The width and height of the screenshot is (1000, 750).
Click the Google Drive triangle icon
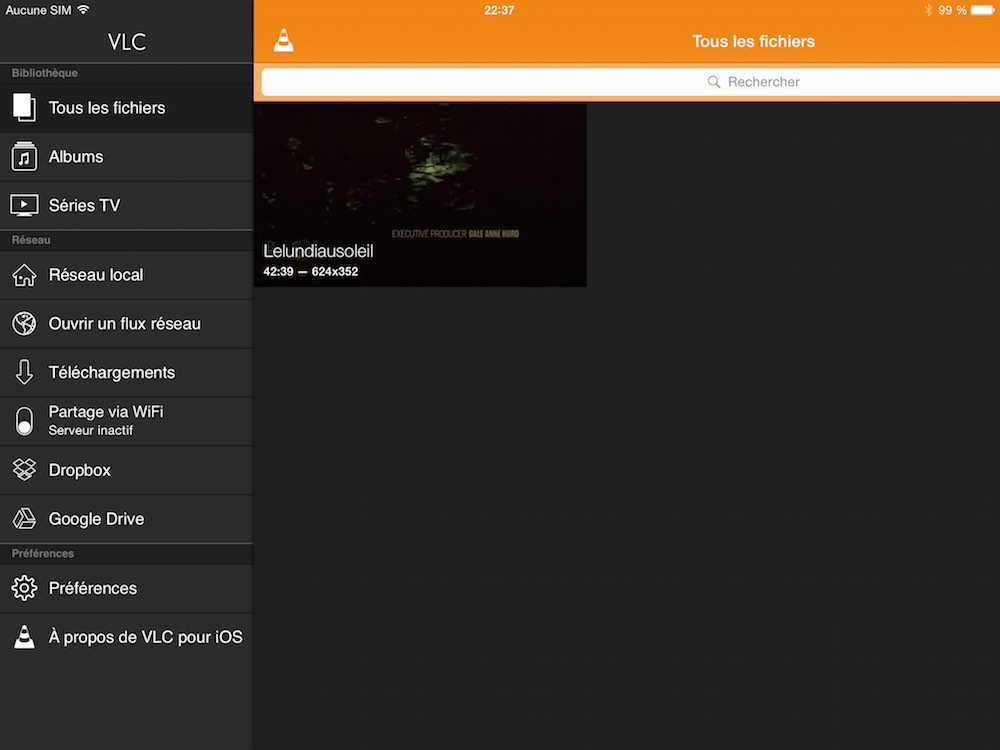coord(24,518)
